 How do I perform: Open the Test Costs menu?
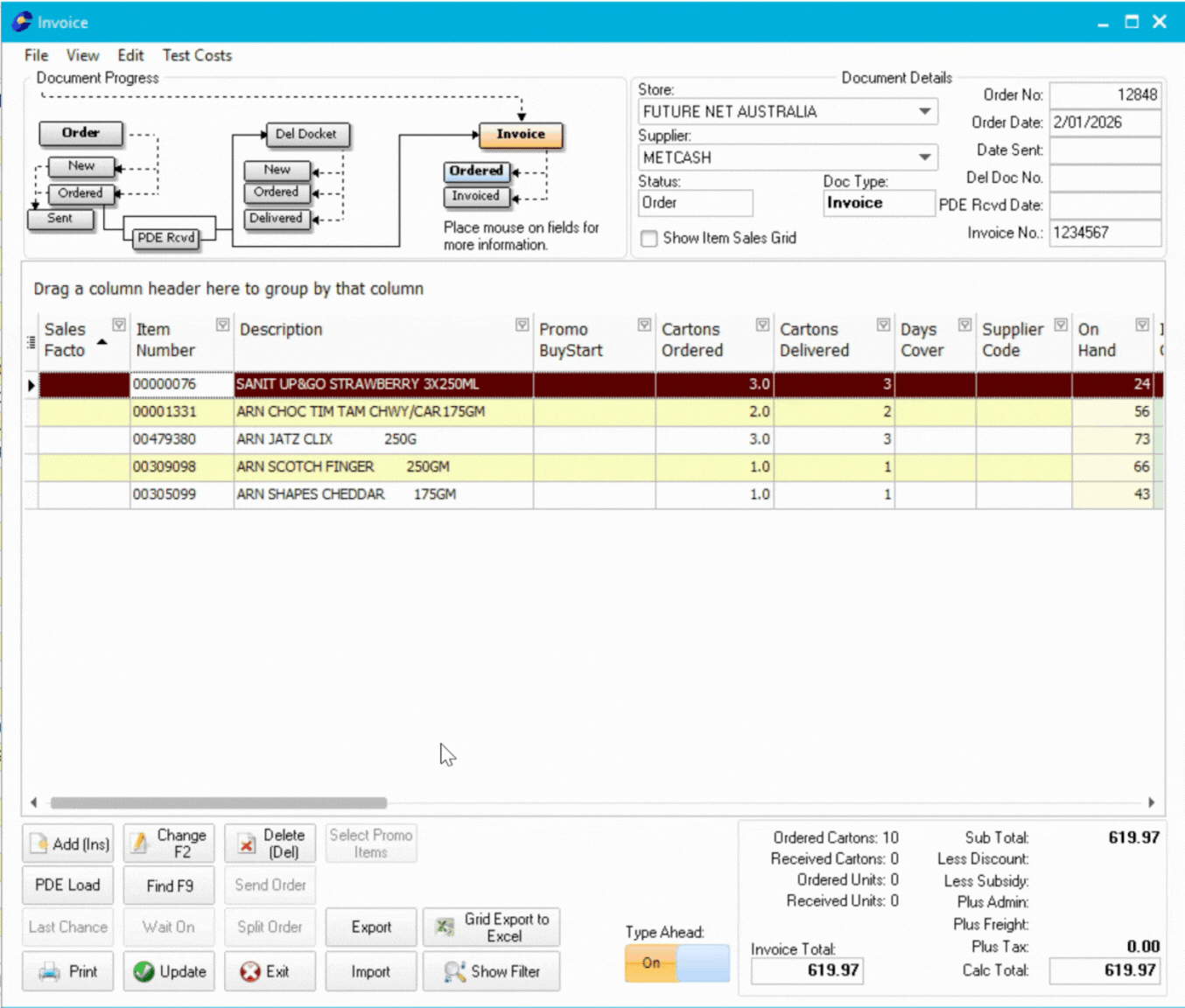196,55
